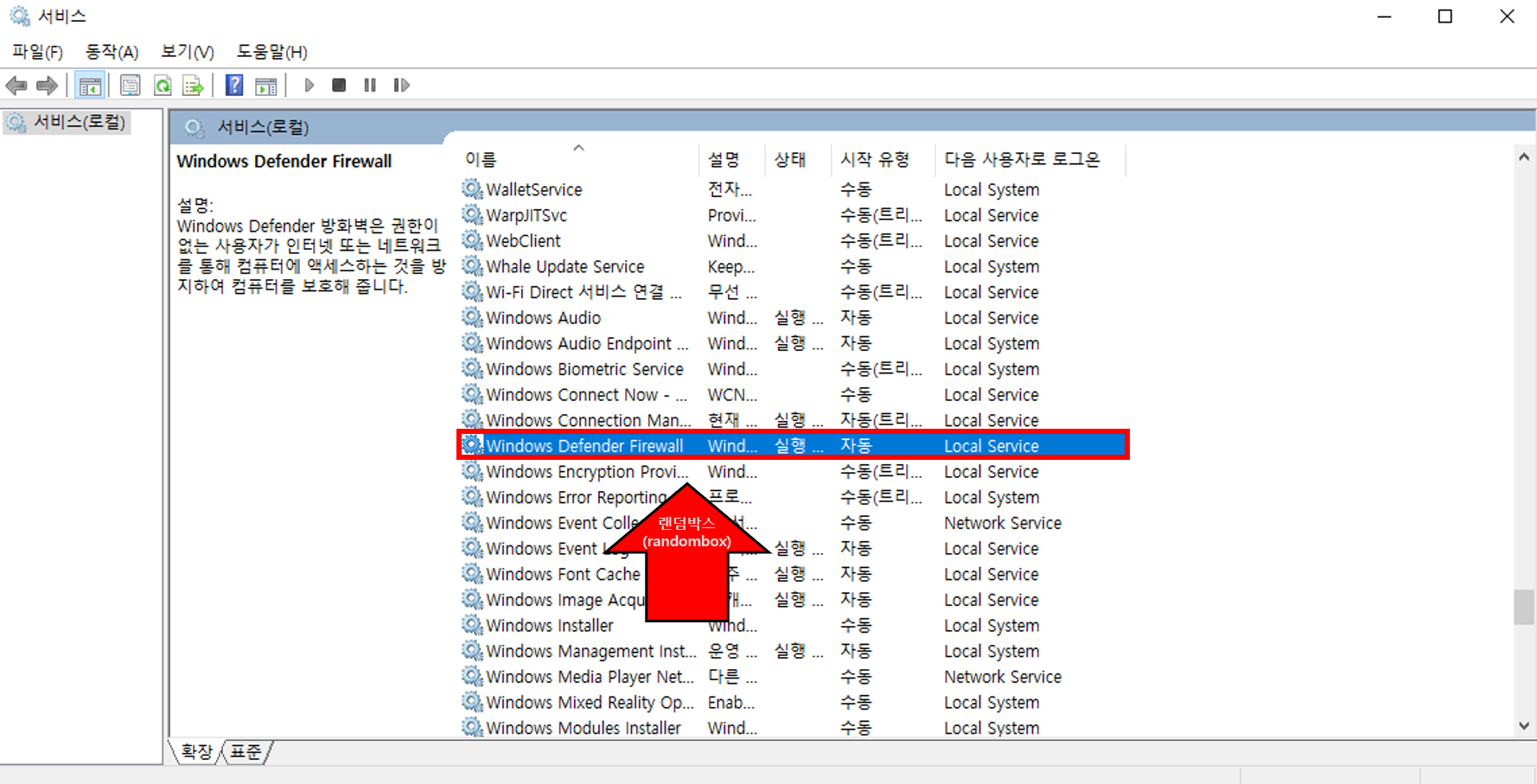Select the Windows Media Player Network service name
The height and width of the screenshot is (784, 1537).
click(590, 677)
